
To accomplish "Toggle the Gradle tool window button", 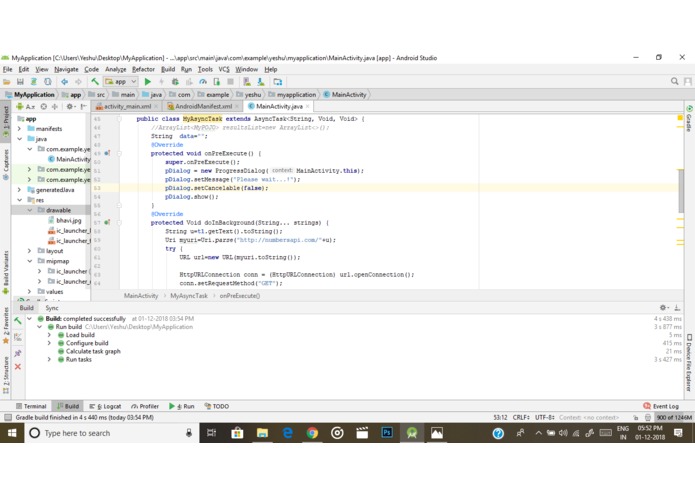I will (689, 118).
